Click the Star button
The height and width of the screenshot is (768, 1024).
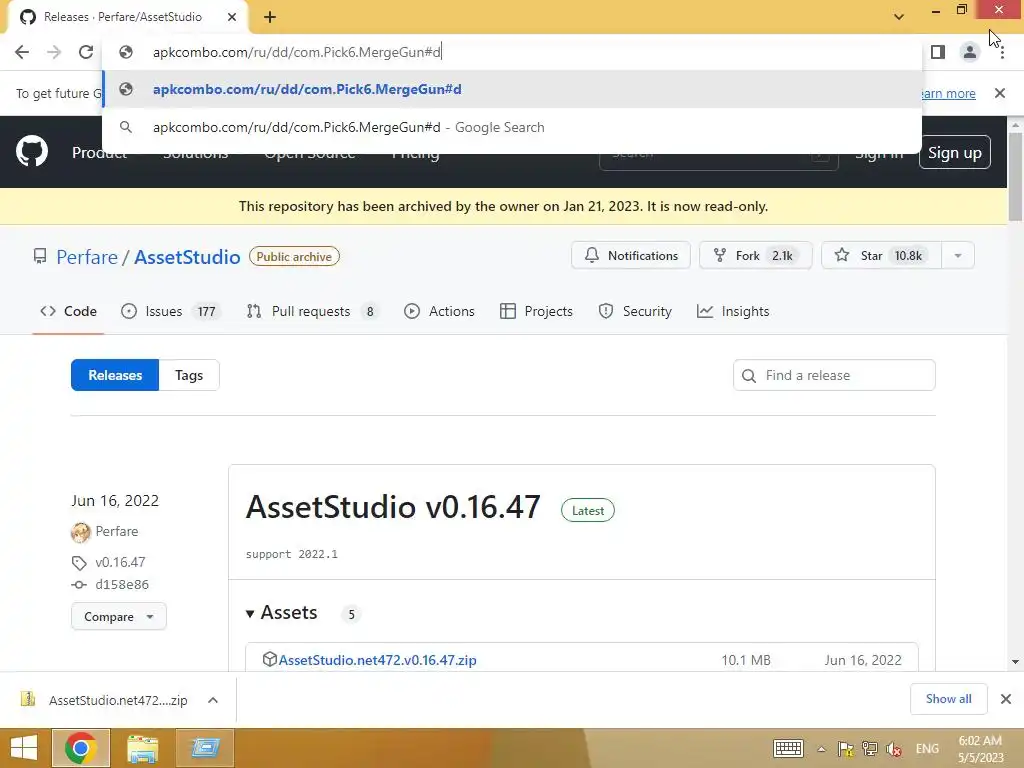pos(881,255)
